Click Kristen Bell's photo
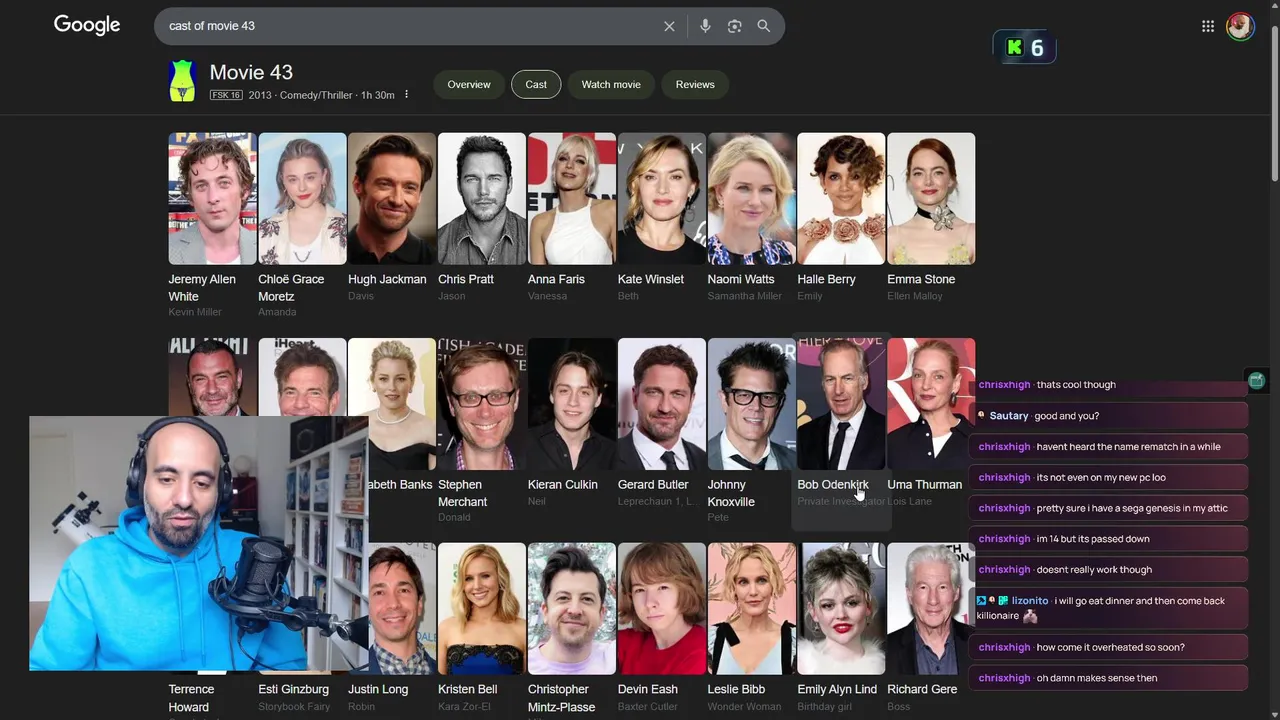 pos(482,609)
